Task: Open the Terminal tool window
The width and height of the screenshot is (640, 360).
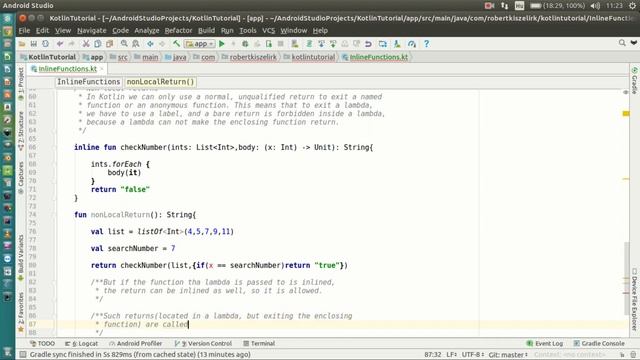Action: pos(259,343)
